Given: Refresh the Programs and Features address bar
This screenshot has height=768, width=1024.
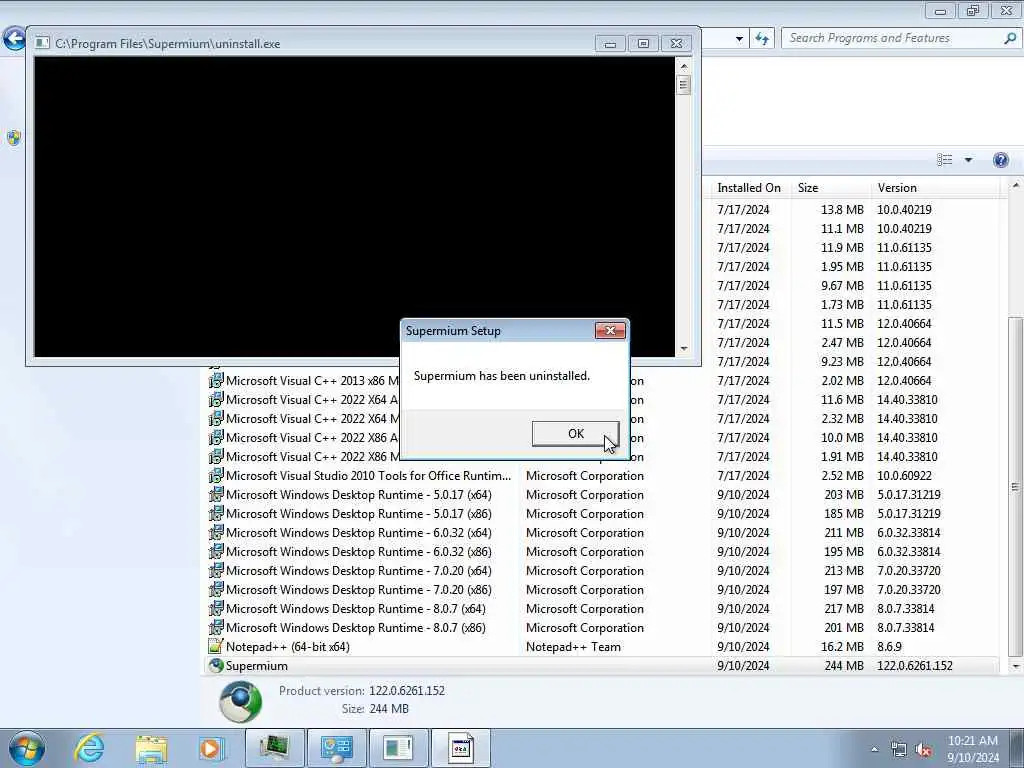Looking at the screenshot, I should (761, 39).
